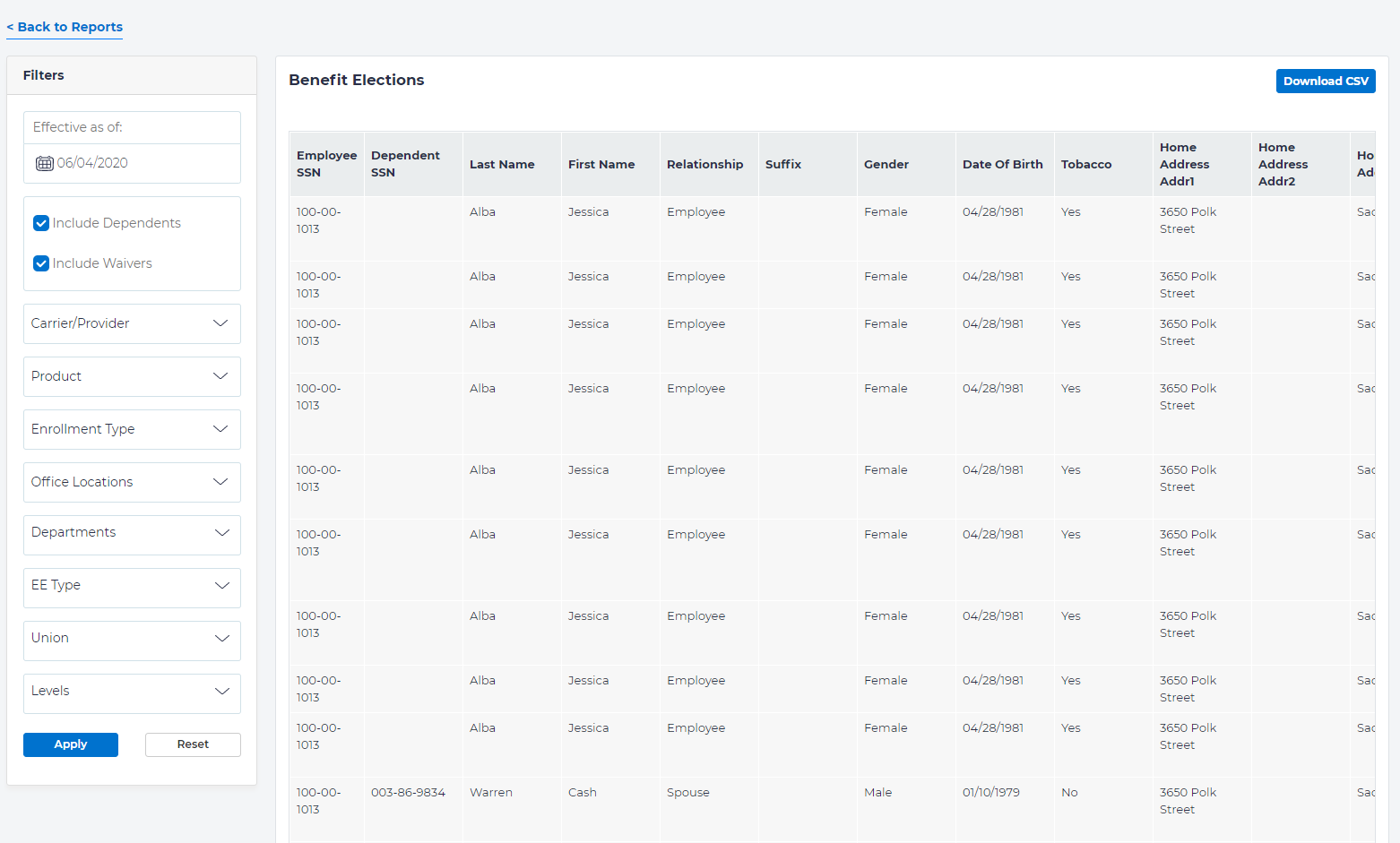Click the Reset button

(193, 744)
